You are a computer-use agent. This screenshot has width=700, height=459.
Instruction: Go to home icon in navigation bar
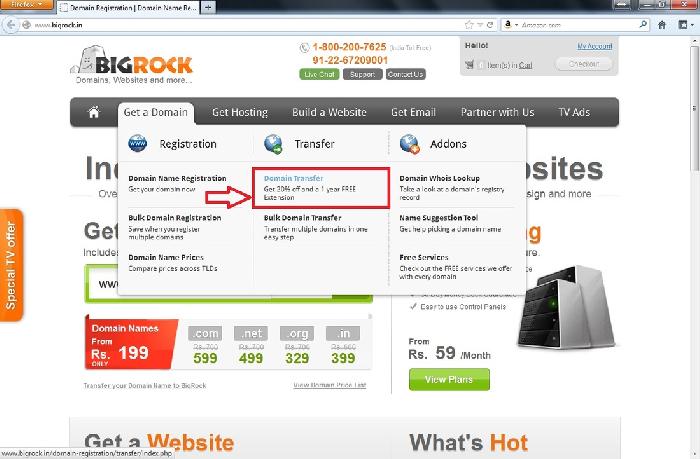[x=94, y=112]
